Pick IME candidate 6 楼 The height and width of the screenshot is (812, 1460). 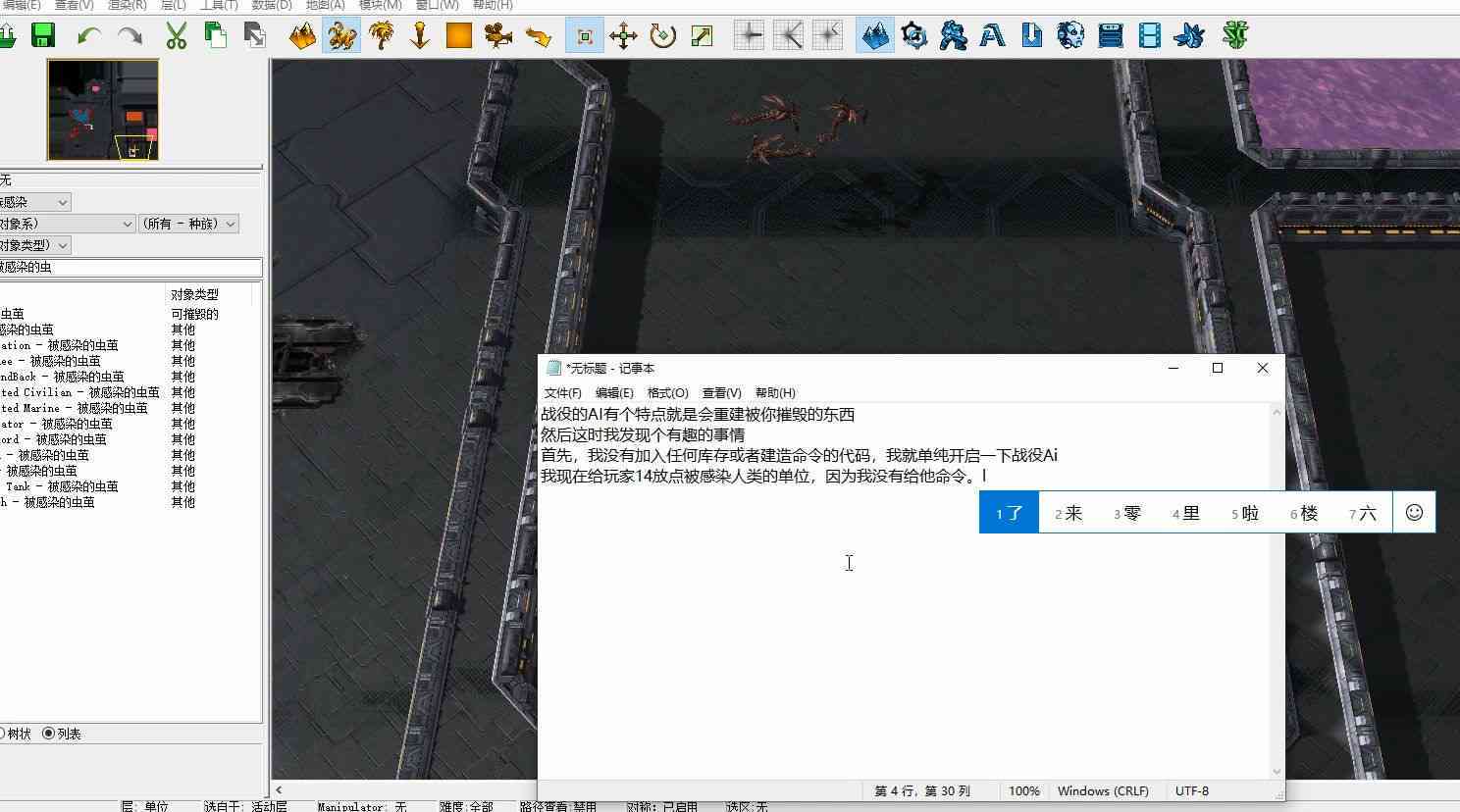[x=1304, y=513]
